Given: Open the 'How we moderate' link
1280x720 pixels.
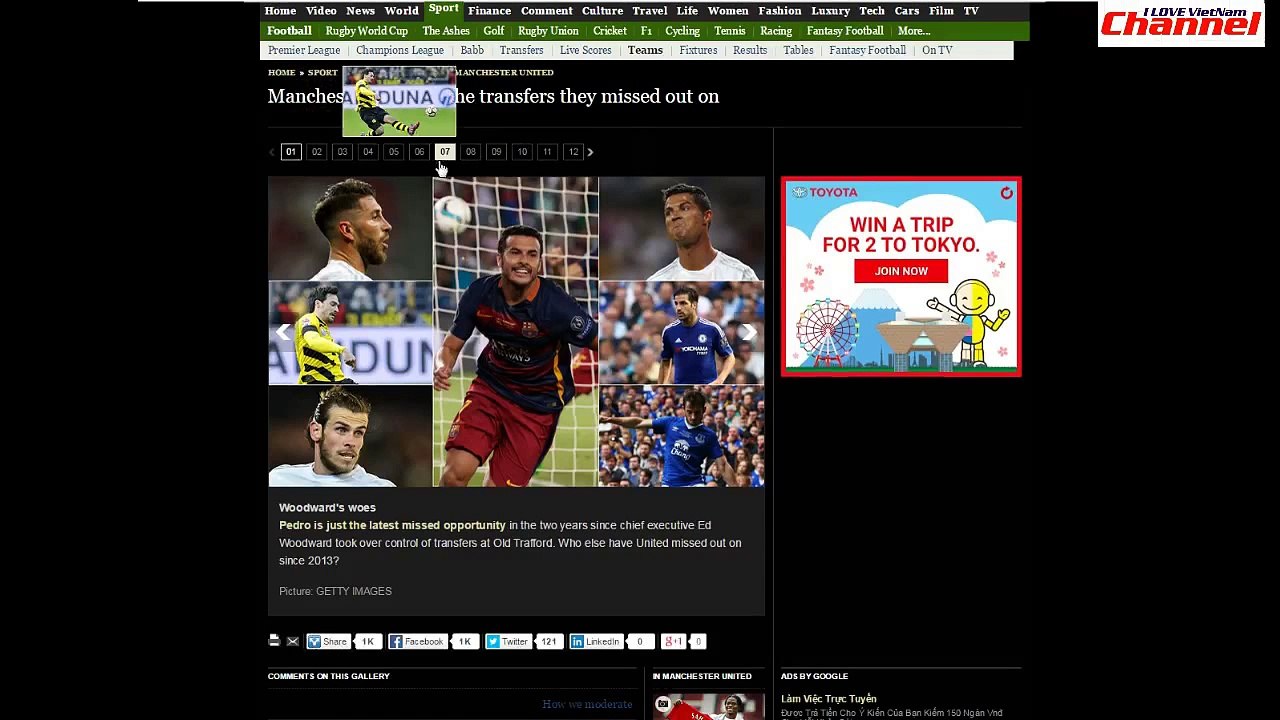Looking at the screenshot, I should coord(587,704).
